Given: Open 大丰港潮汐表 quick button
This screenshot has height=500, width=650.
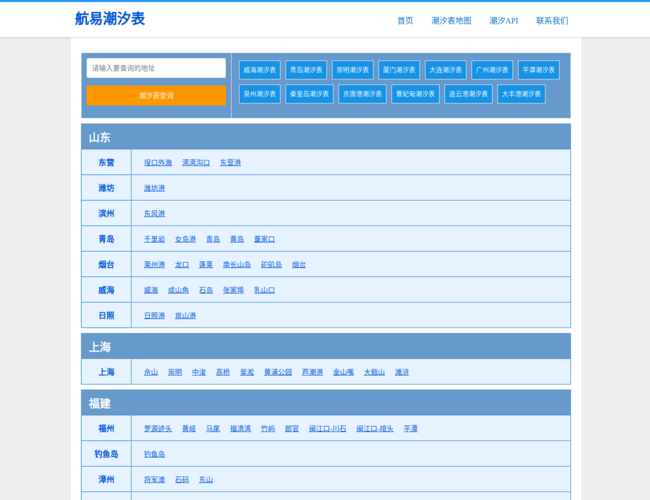Looking at the screenshot, I should [521, 94].
